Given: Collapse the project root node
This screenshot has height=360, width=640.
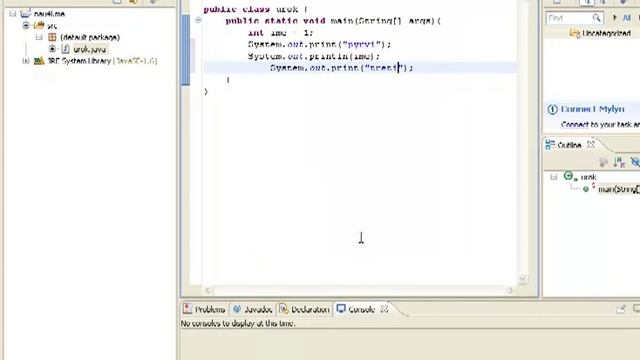Looking at the screenshot, I should click(x=13, y=13).
